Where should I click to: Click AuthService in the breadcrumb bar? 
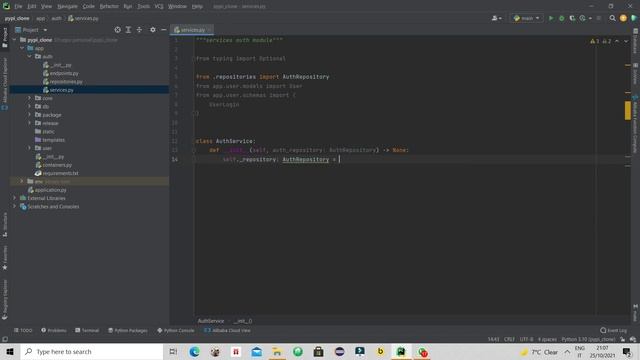pyautogui.click(x=211, y=321)
